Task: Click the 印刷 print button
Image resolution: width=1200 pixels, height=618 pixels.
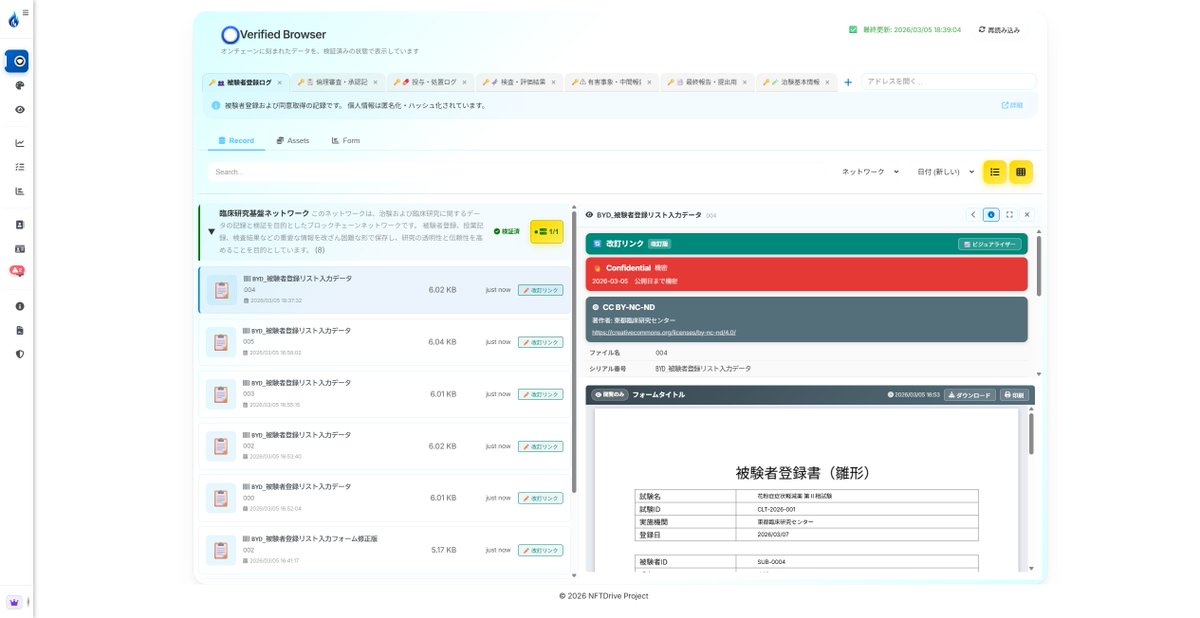Action: (x=1014, y=395)
